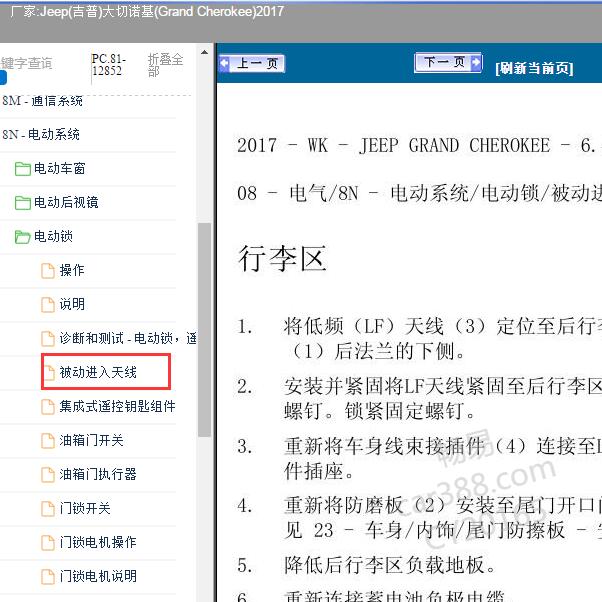Click the 2017 - WK - JEEP GRAND CHEROKEE line
The height and width of the screenshot is (602, 602).
pos(419,146)
